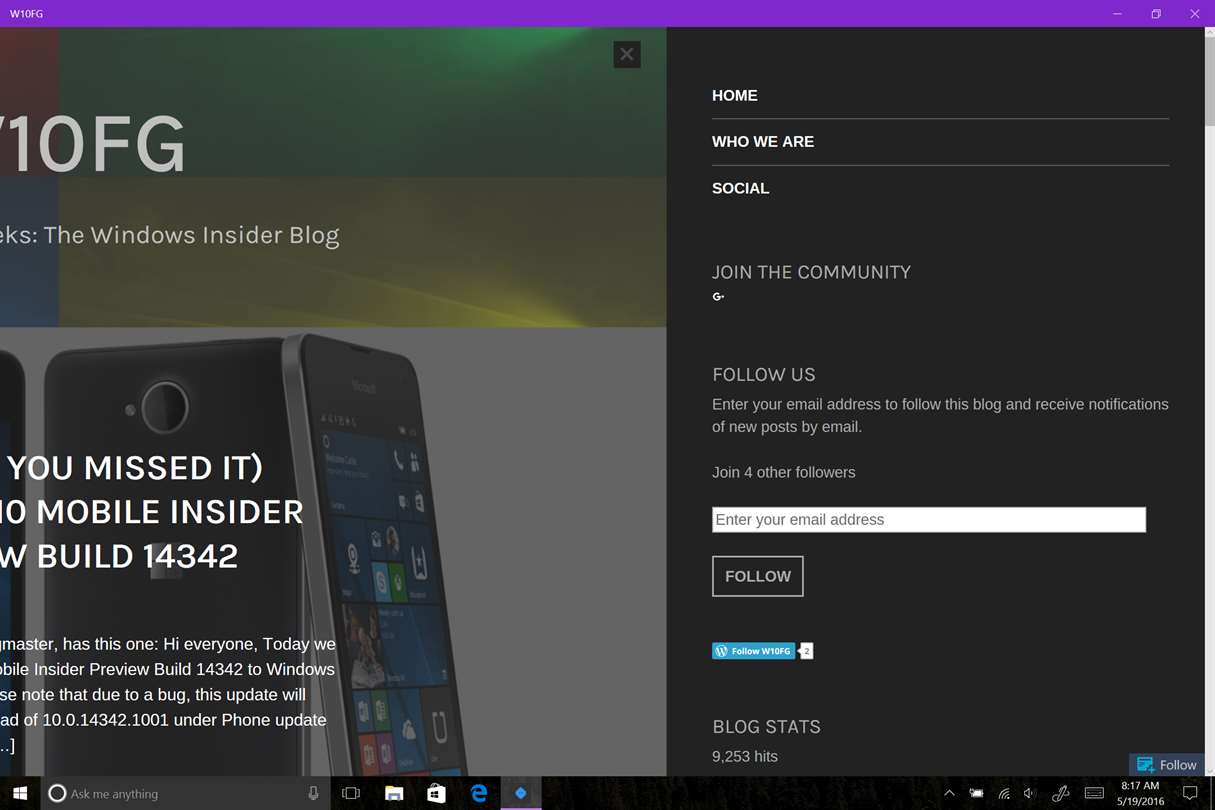Click the FOLLOW button
The width and height of the screenshot is (1215, 810).
758,576
